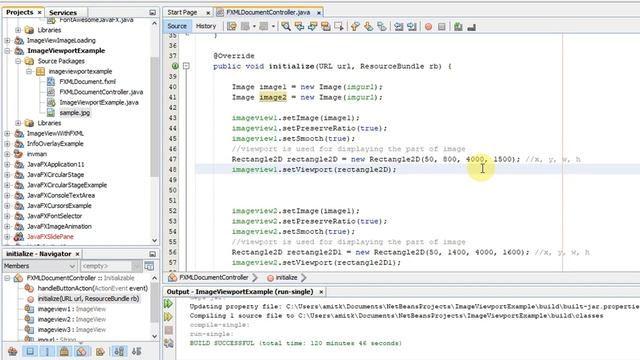This screenshot has height=360, width=640.
Task: Switch to the History view
Action: click(x=206, y=26)
